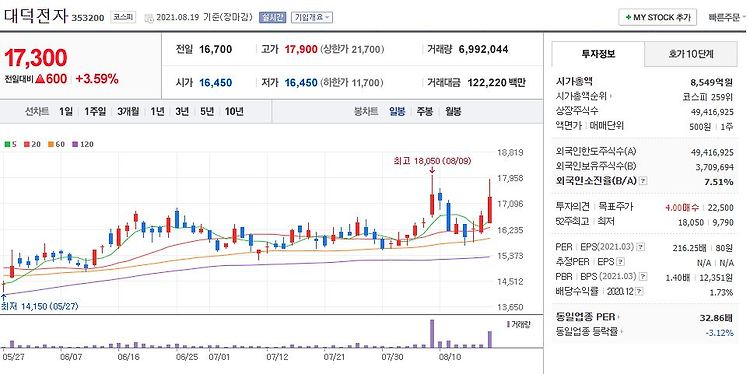Select the 1주일 line chart period

[x=94, y=112]
